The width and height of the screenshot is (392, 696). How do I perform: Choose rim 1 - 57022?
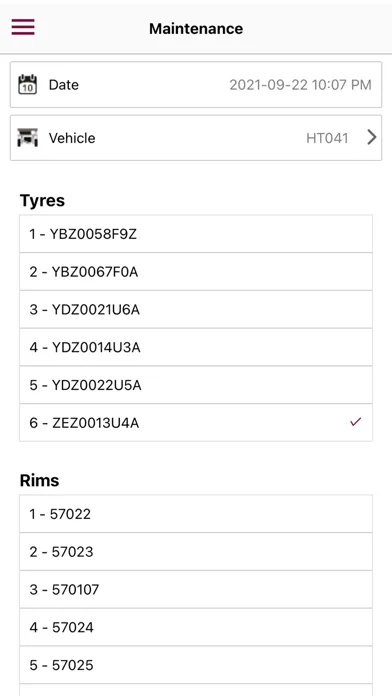coord(196,514)
